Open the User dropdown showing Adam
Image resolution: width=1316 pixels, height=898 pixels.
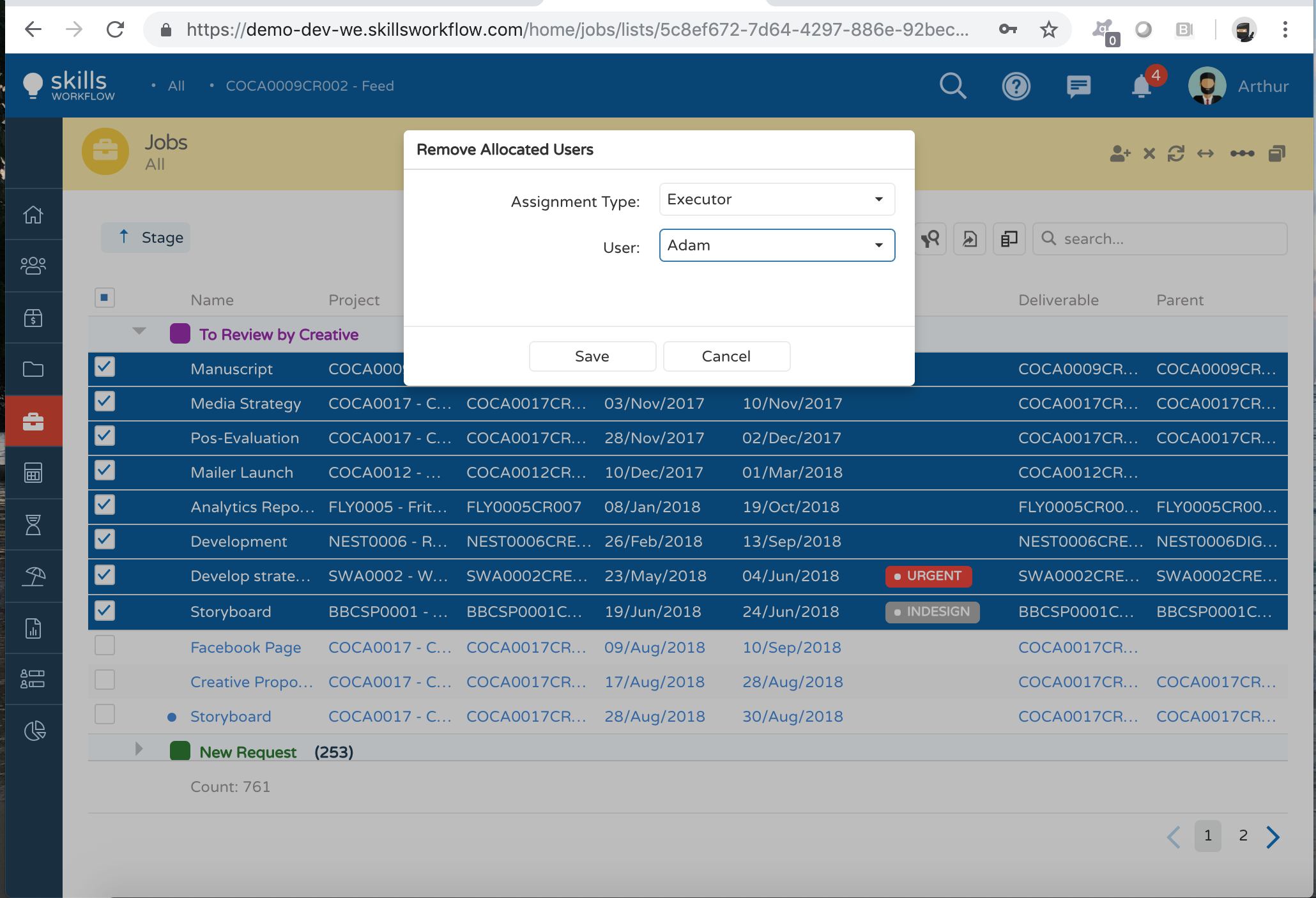[776, 245]
